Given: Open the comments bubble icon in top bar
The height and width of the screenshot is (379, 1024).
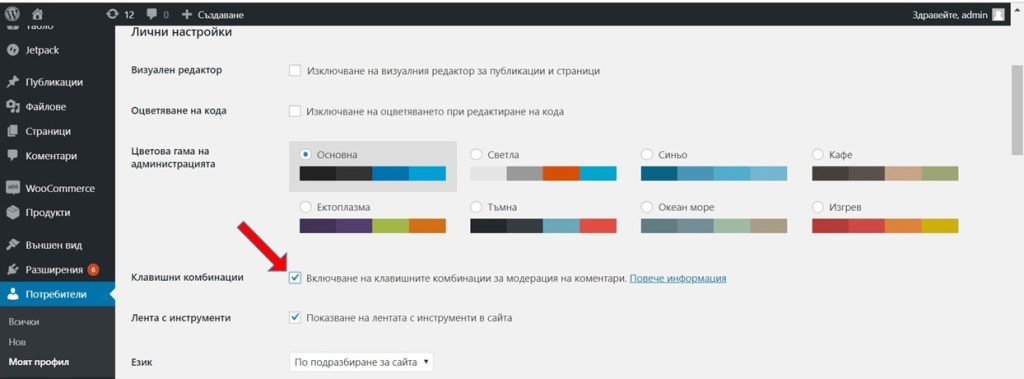Looking at the screenshot, I should coord(152,14).
